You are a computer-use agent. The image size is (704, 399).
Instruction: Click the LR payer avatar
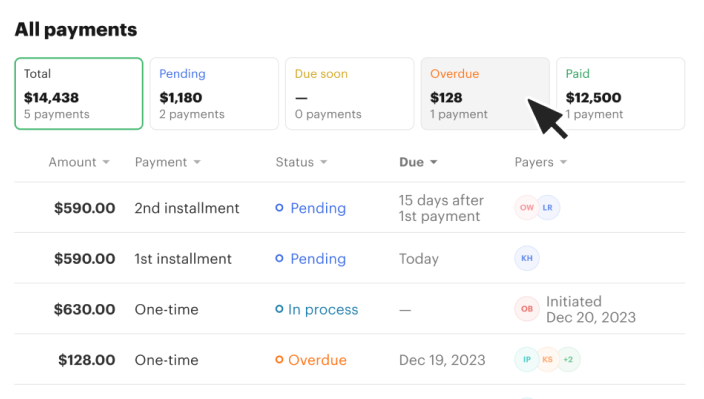pos(548,207)
